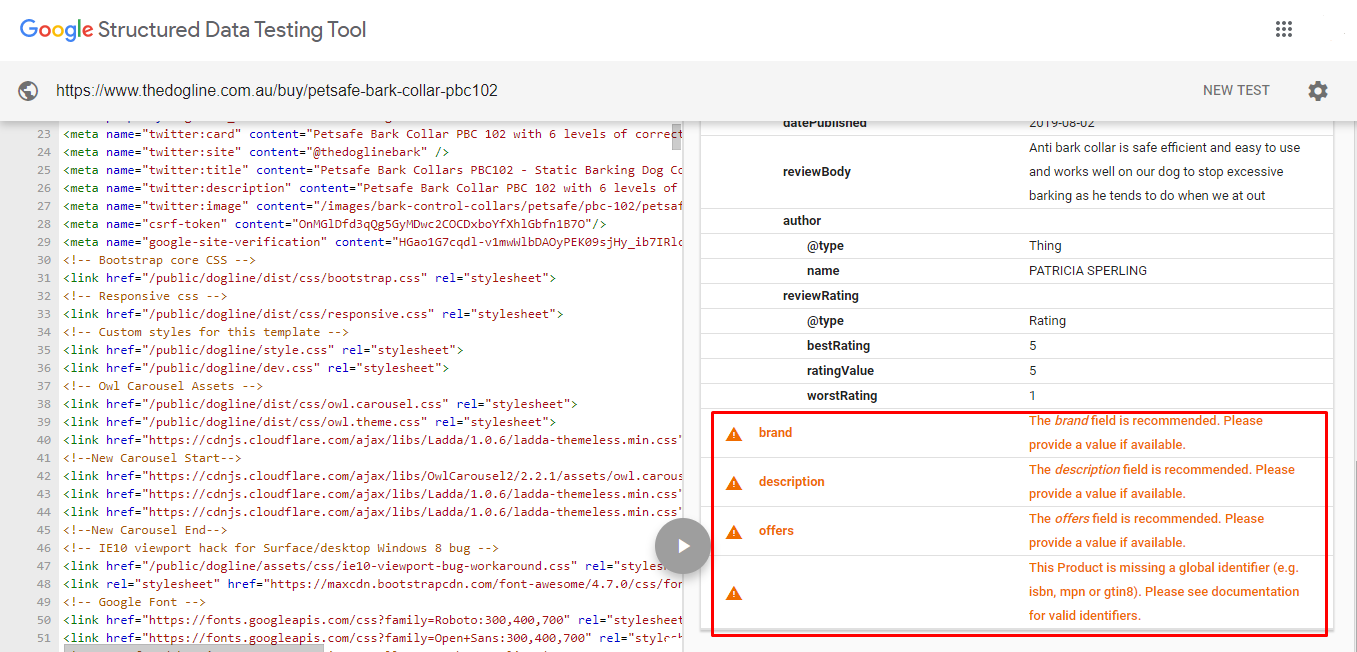Click the Rating type value

coord(1047,321)
